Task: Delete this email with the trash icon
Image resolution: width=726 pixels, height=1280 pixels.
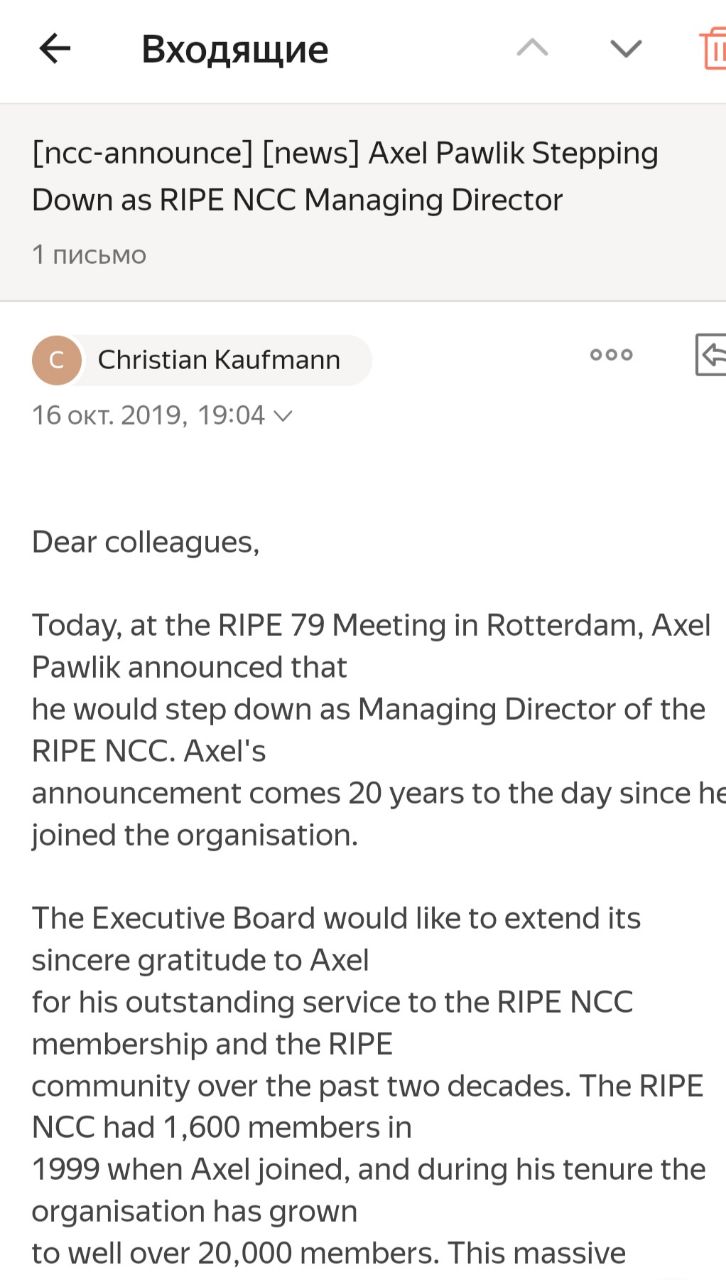Action: (713, 49)
